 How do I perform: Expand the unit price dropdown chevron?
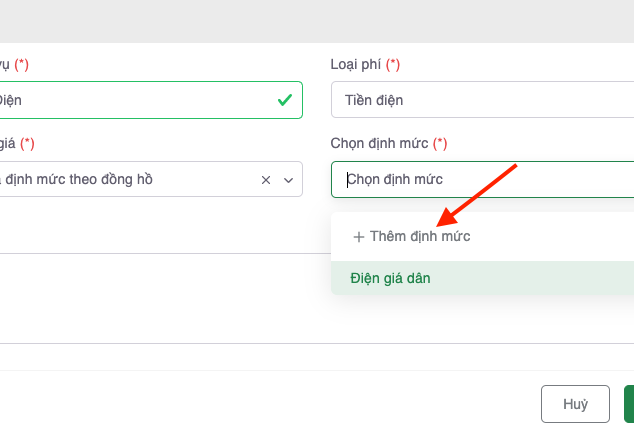pos(289,180)
